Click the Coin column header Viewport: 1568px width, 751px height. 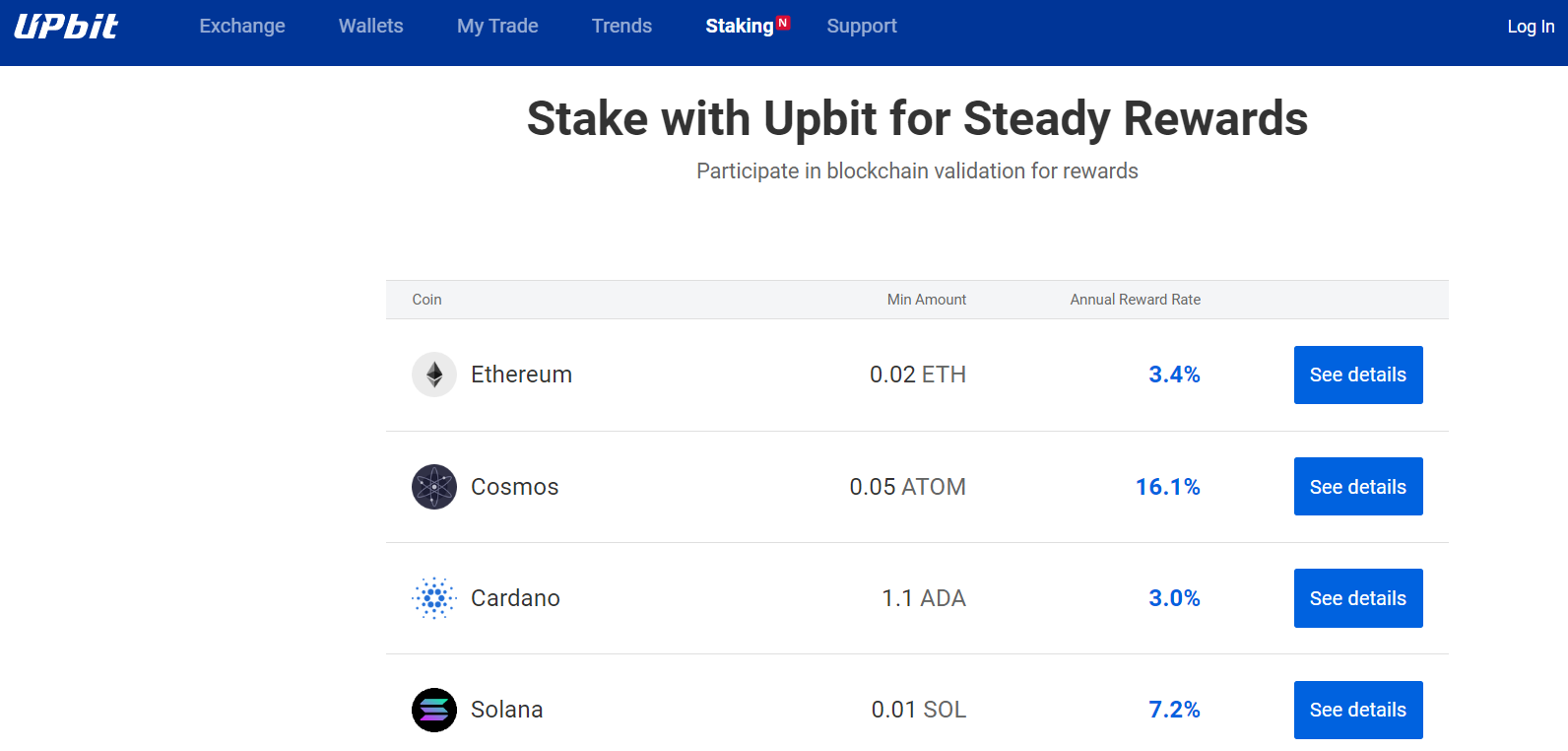pos(426,300)
